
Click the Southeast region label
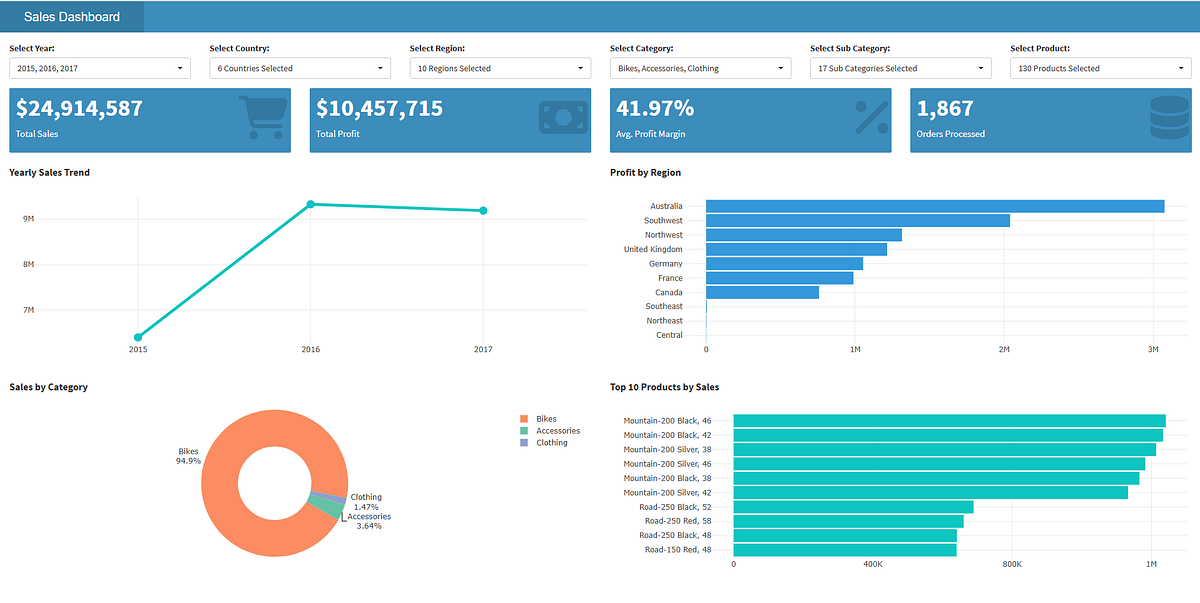pyautogui.click(x=664, y=306)
